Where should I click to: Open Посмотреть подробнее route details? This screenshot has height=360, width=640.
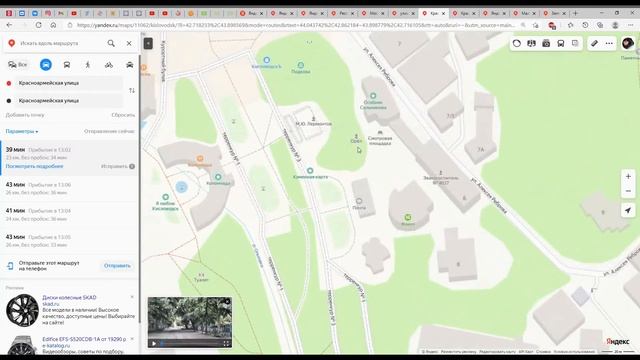click(34, 166)
